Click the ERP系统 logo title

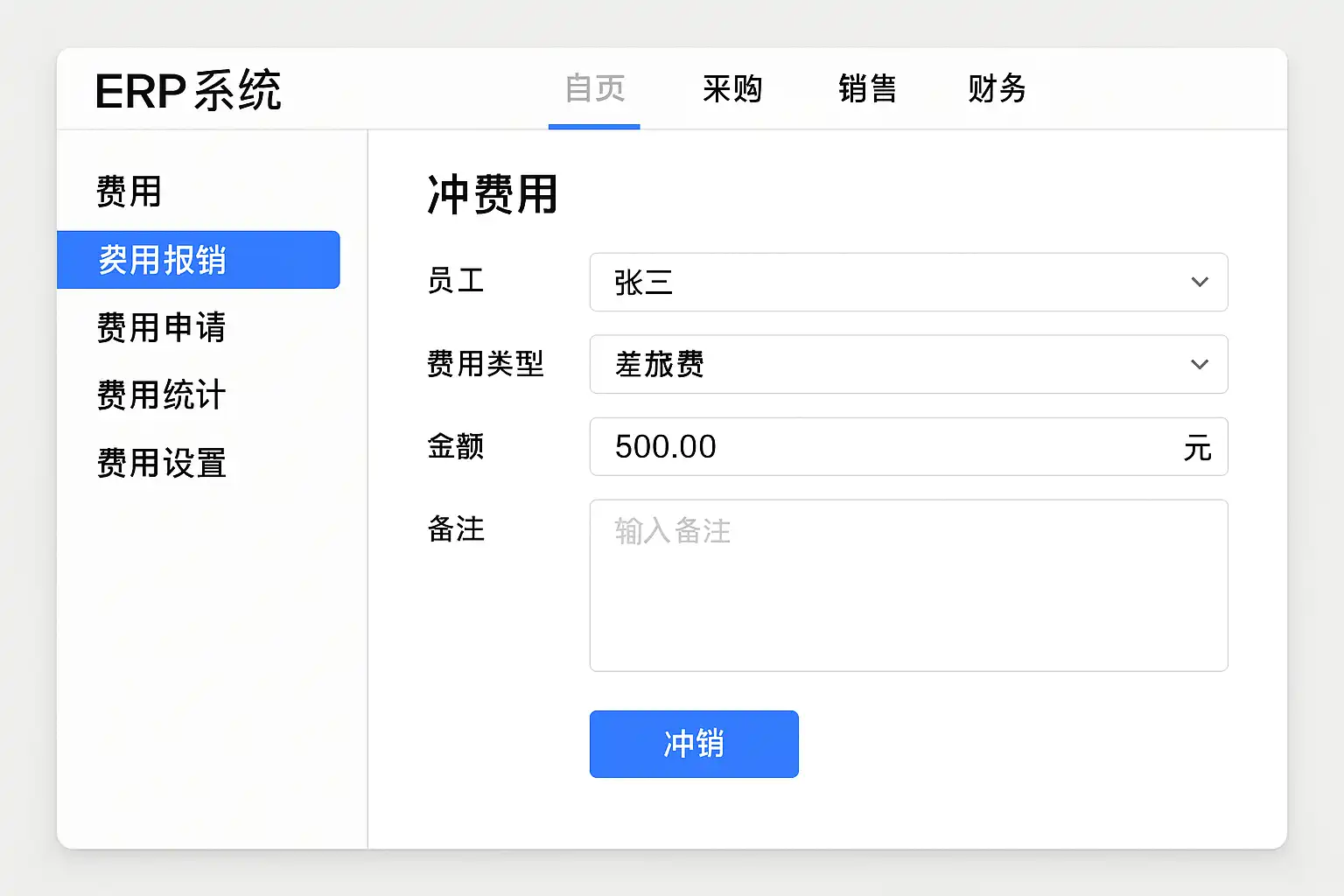point(187,91)
